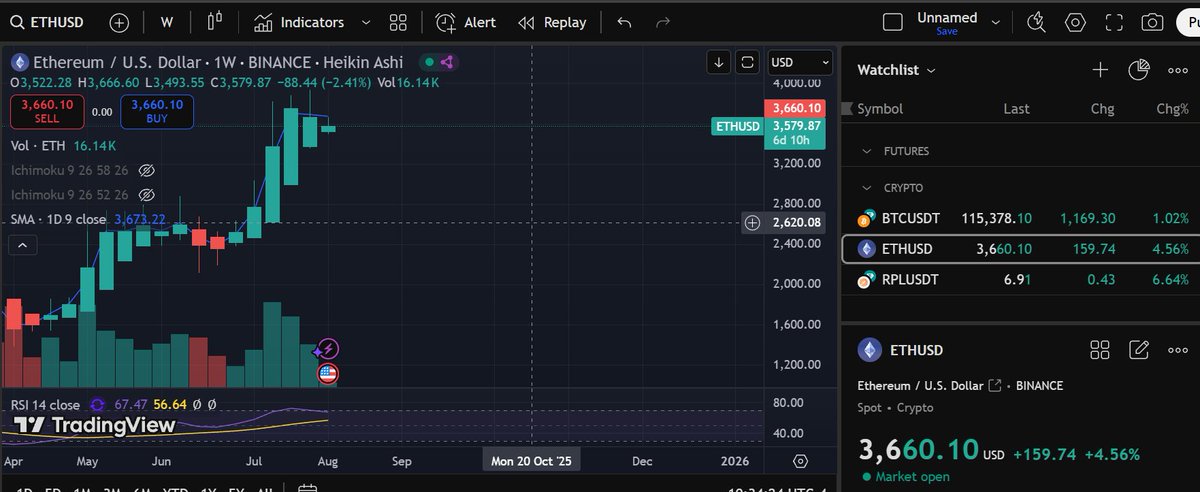Open the candle chart style menu
The image size is (1200, 492).
215,22
